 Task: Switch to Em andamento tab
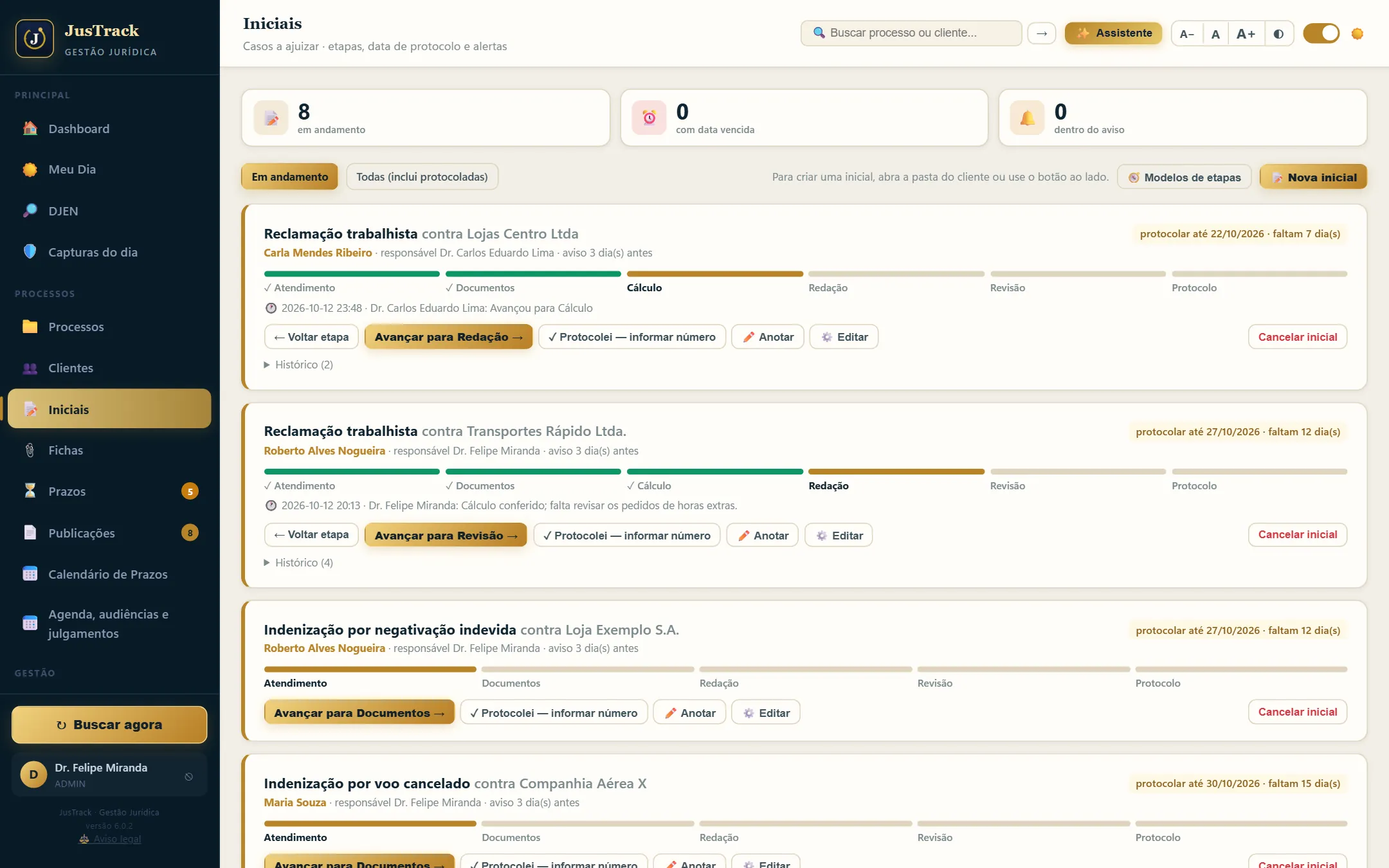coord(289,177)
